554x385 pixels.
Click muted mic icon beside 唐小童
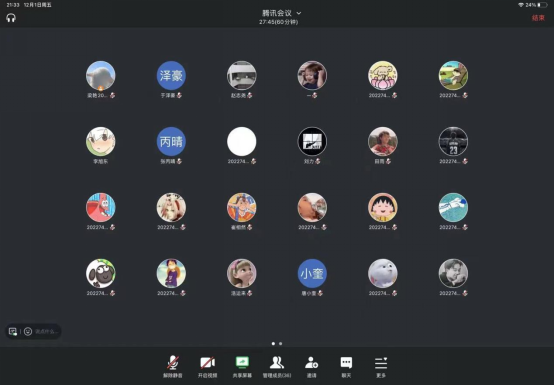click(x=320, y=293)
